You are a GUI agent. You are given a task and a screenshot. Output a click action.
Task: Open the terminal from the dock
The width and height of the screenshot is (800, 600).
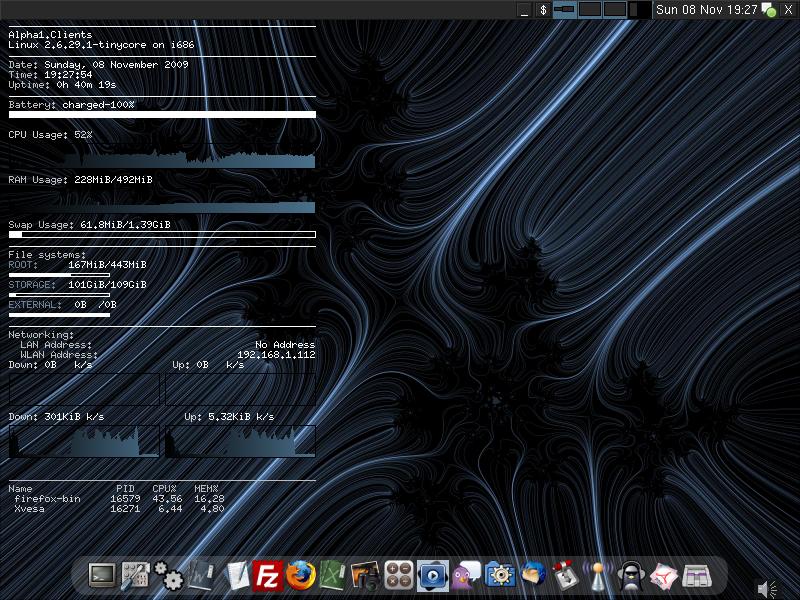tap(102, 575)
